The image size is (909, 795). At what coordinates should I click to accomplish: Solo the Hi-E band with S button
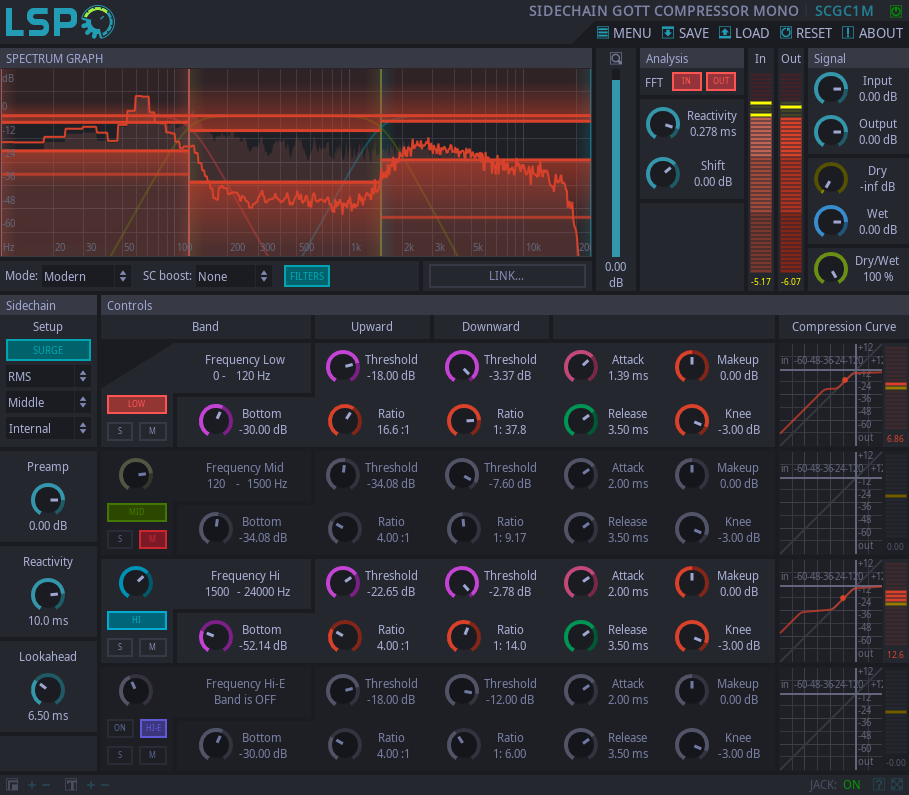(120, 754)
